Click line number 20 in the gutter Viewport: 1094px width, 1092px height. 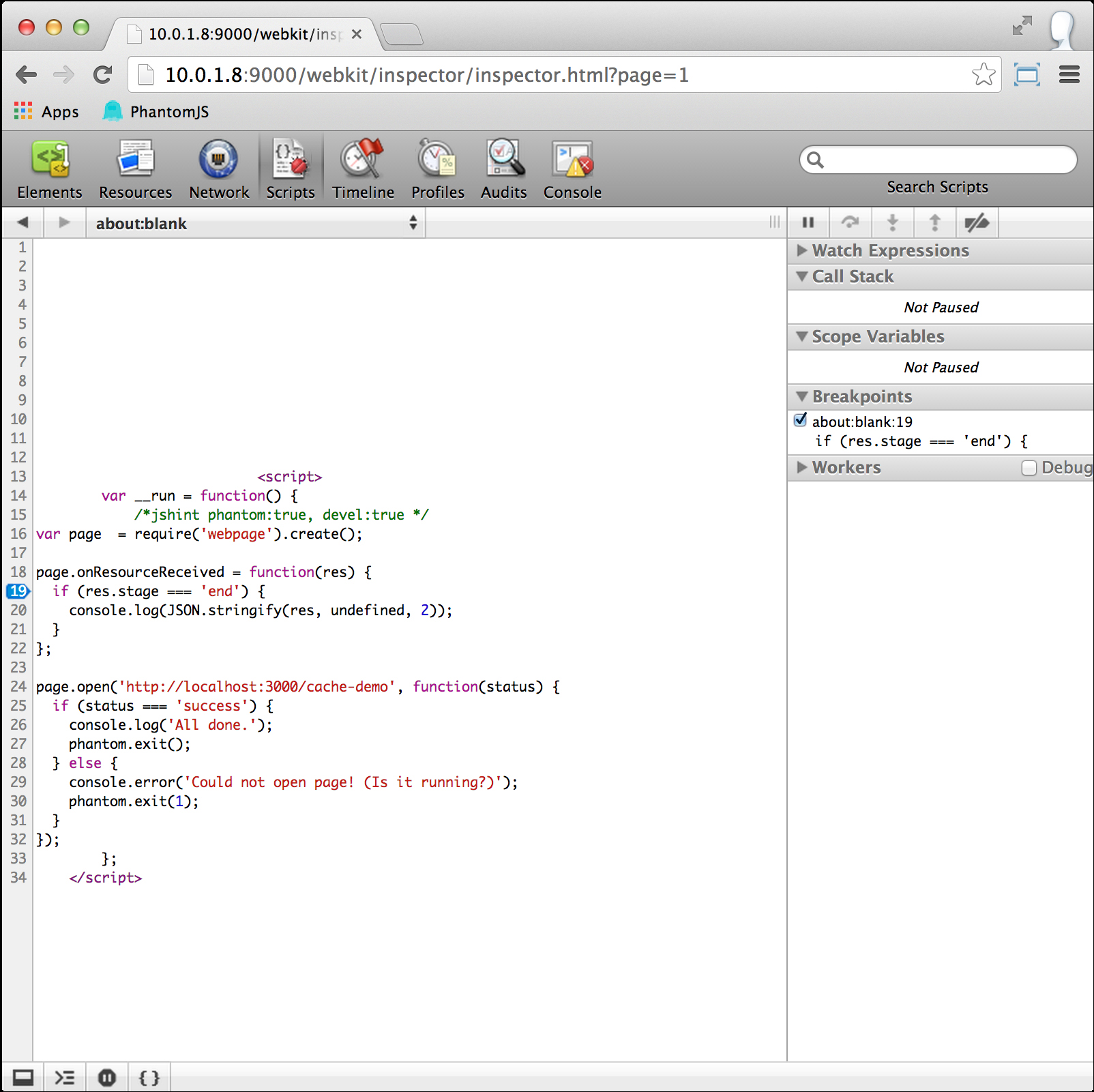tap(18, 610)
